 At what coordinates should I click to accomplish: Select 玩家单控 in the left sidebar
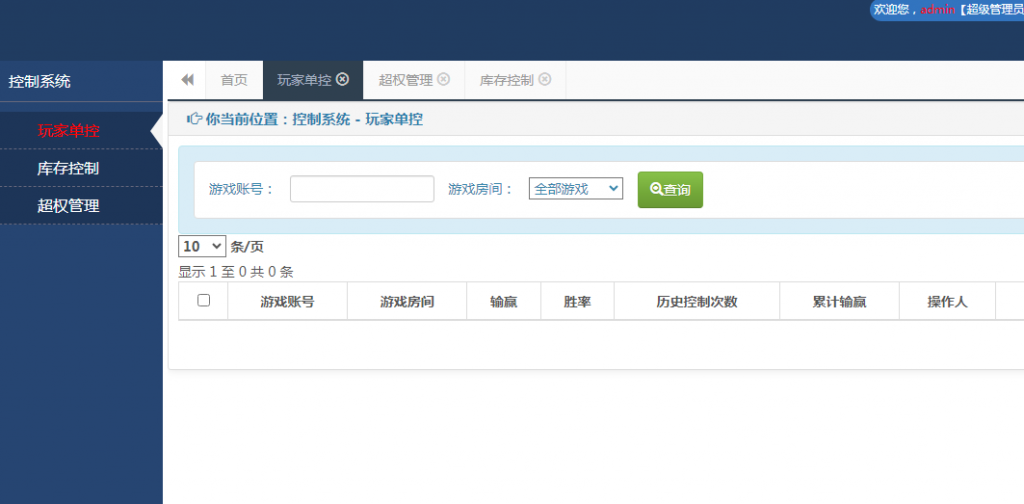[69, 130]
